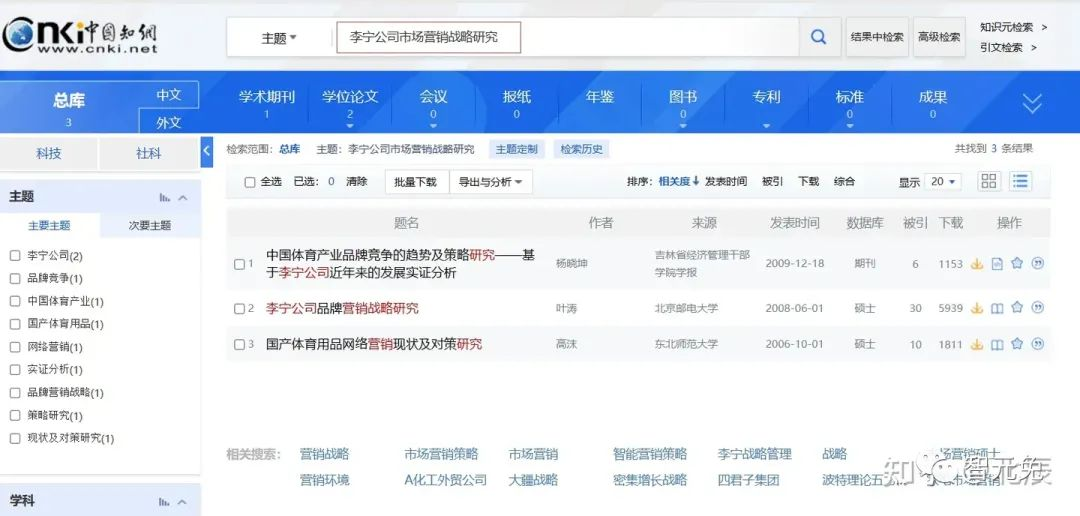Viewport: 1080px width, 516px height.
Task: Select the checkbox for result 3
Action: click(239, 344)
